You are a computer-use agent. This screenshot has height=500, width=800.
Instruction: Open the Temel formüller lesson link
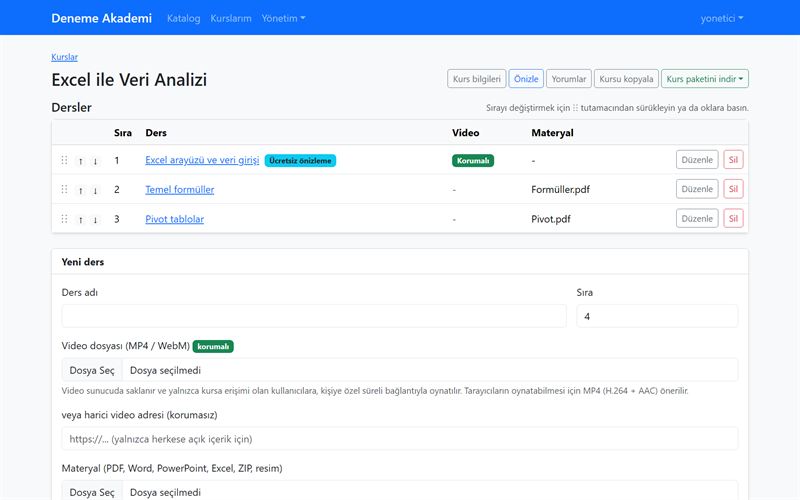180,190
